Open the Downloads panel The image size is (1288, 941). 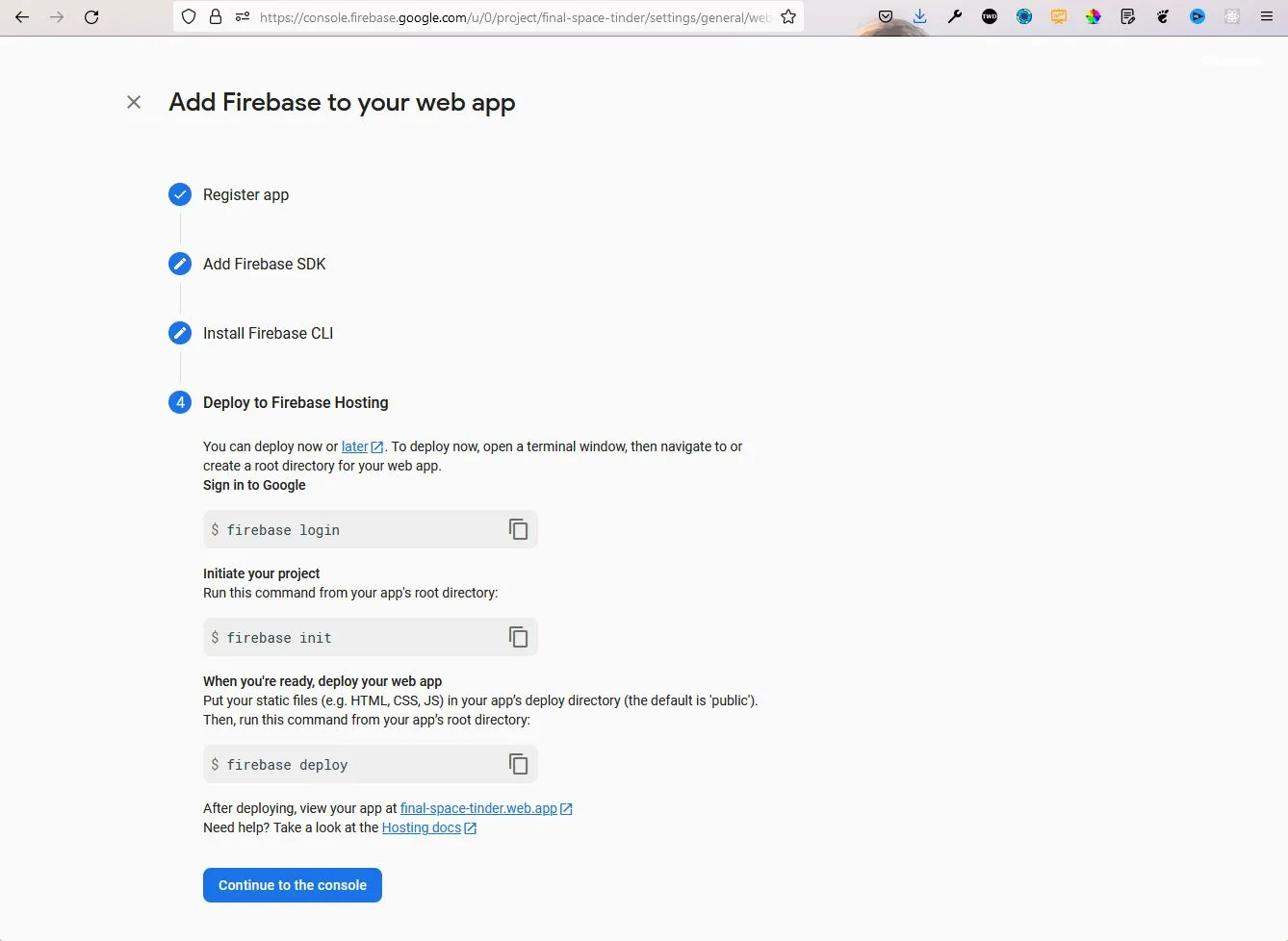pos(920,16)
